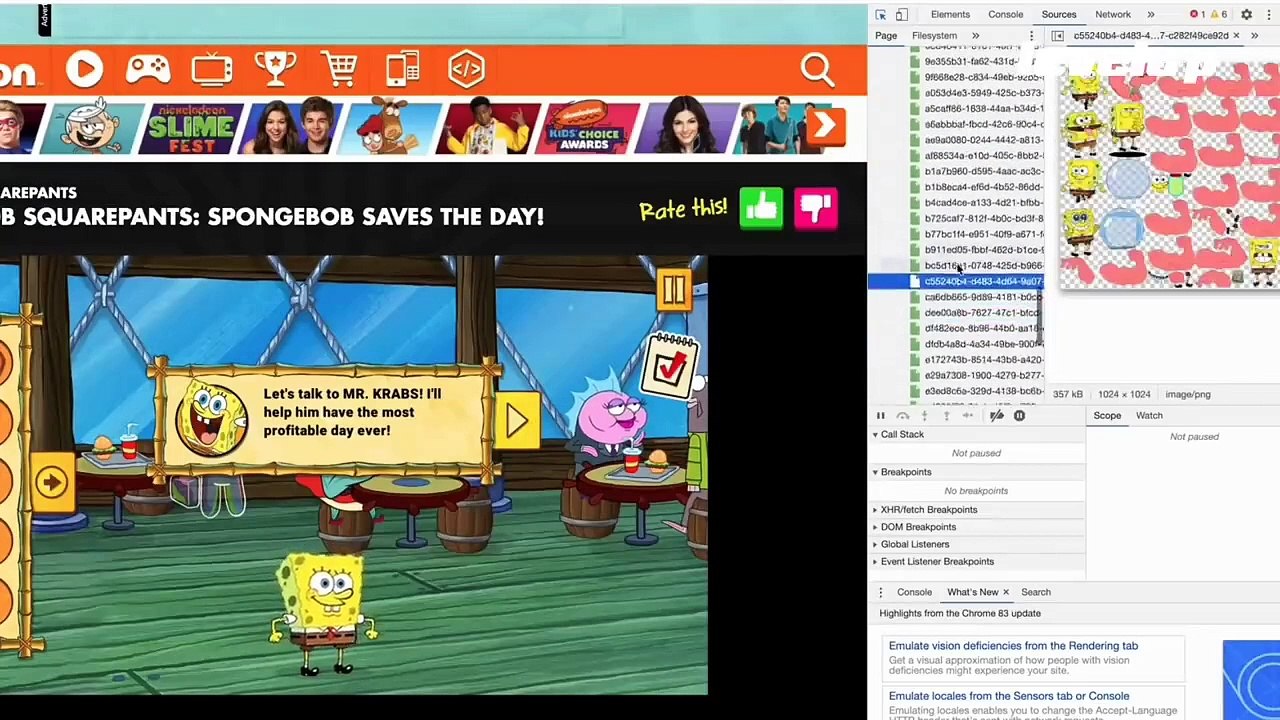The width and height of the screenshot is (1280, 720).
Task: Toggle pause on exceptions
Action: (x=1019, y=416)
